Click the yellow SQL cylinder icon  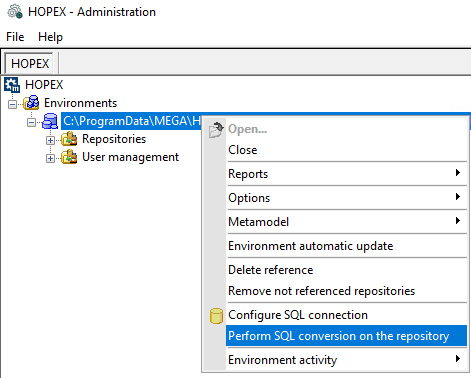(216, 316)
